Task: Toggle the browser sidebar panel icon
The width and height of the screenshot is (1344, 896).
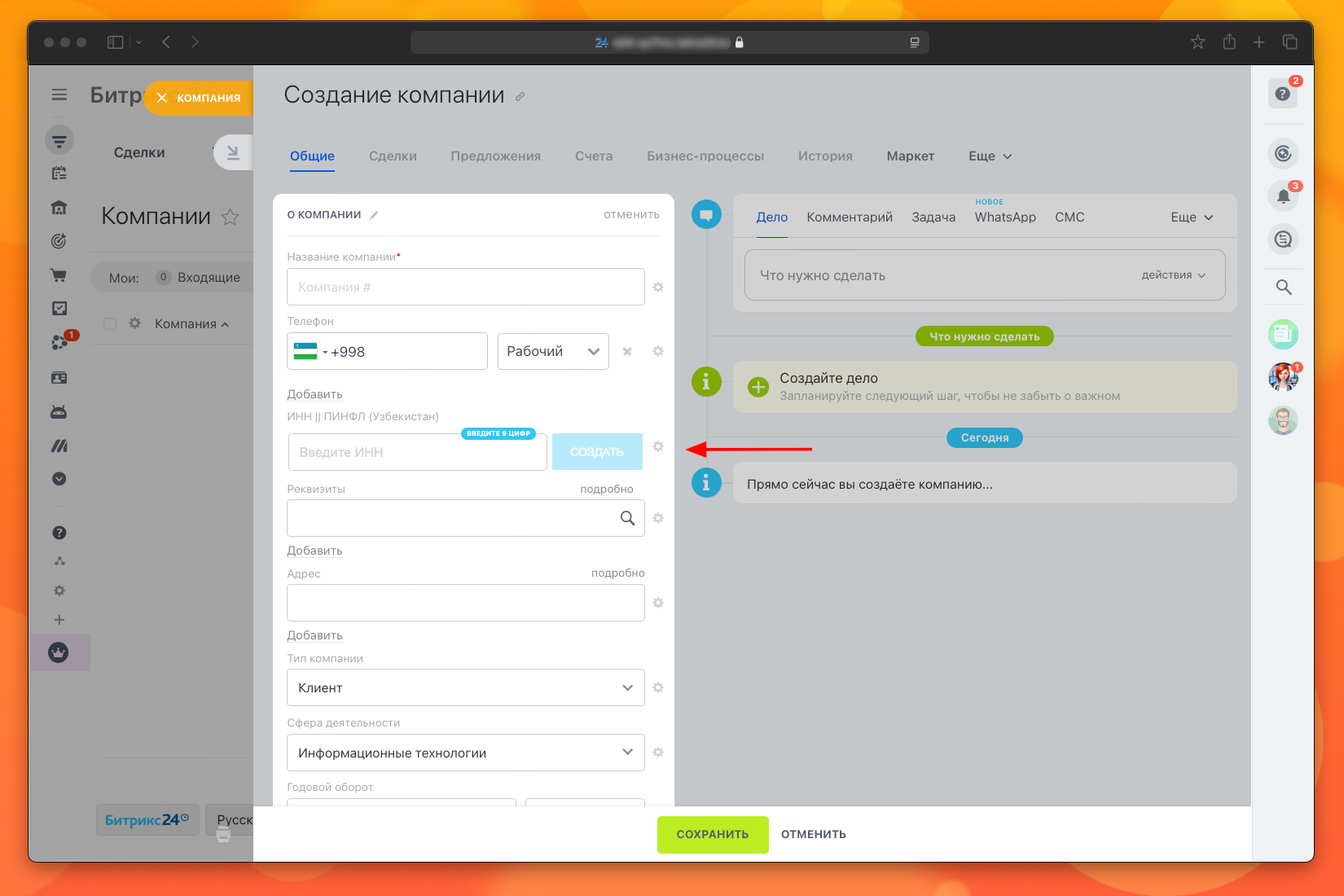Action: tap(116, 42)
